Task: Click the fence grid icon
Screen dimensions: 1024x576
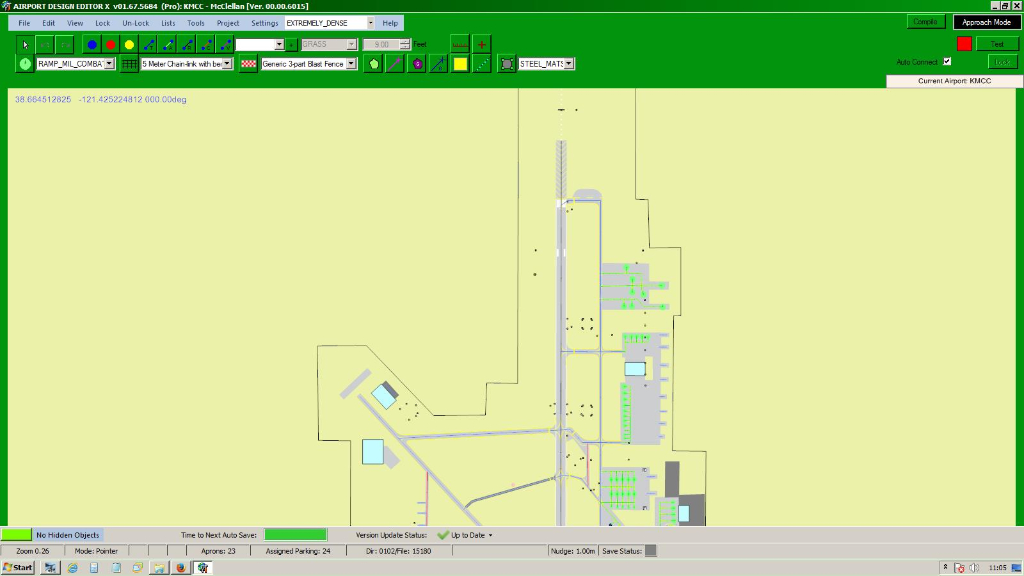Action: click(x=130, y=63)
